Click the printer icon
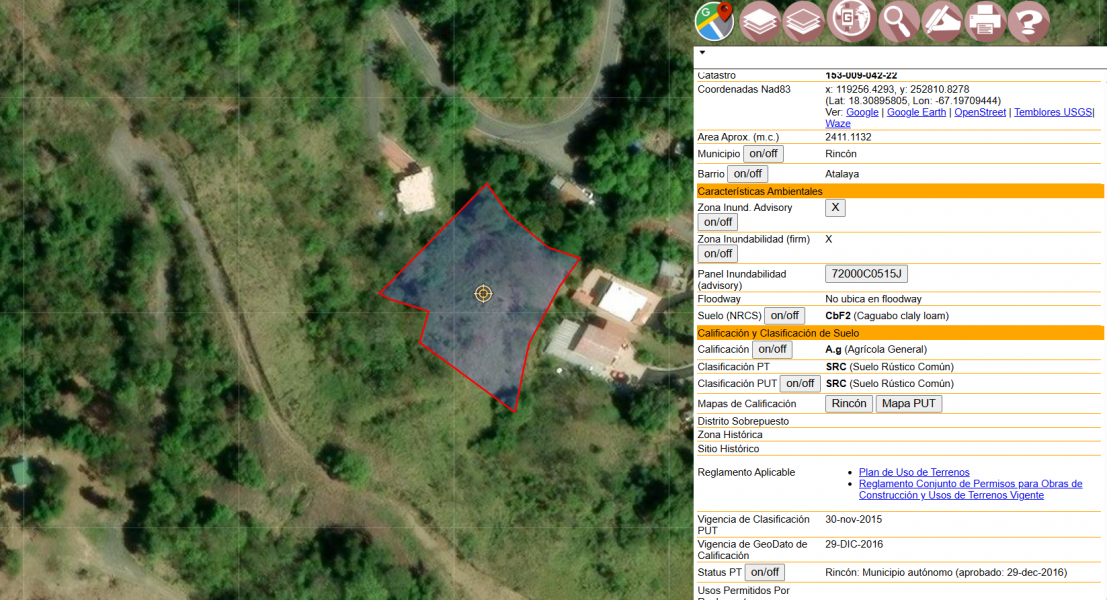 click(985, 21)
